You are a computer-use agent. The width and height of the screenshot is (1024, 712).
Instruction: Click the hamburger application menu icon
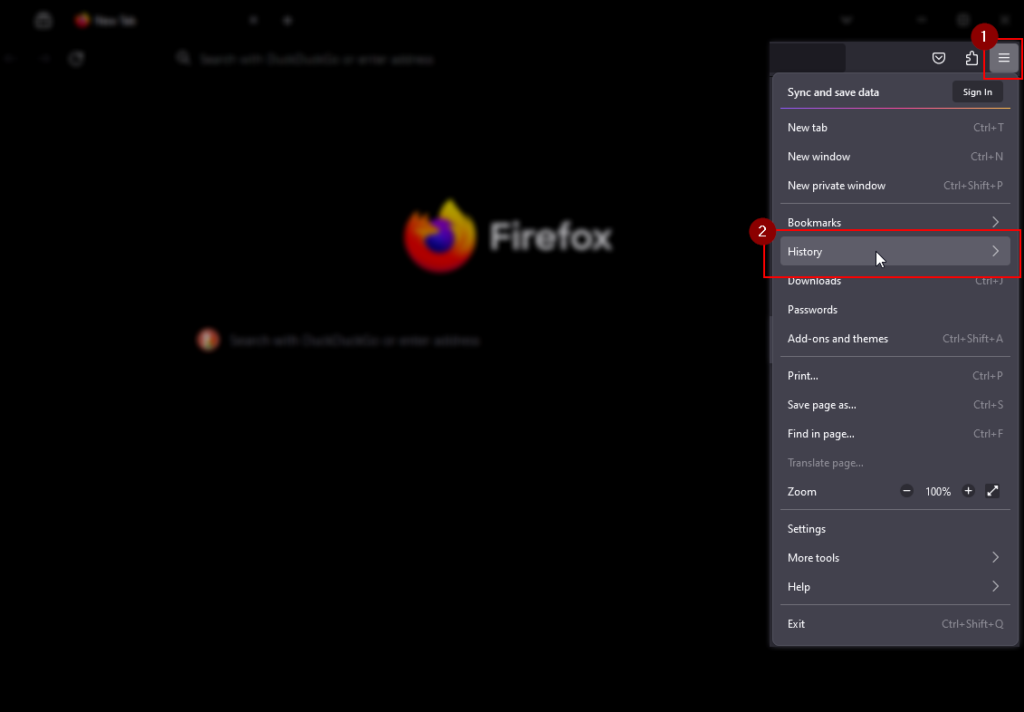click(x=1003, y=58)
